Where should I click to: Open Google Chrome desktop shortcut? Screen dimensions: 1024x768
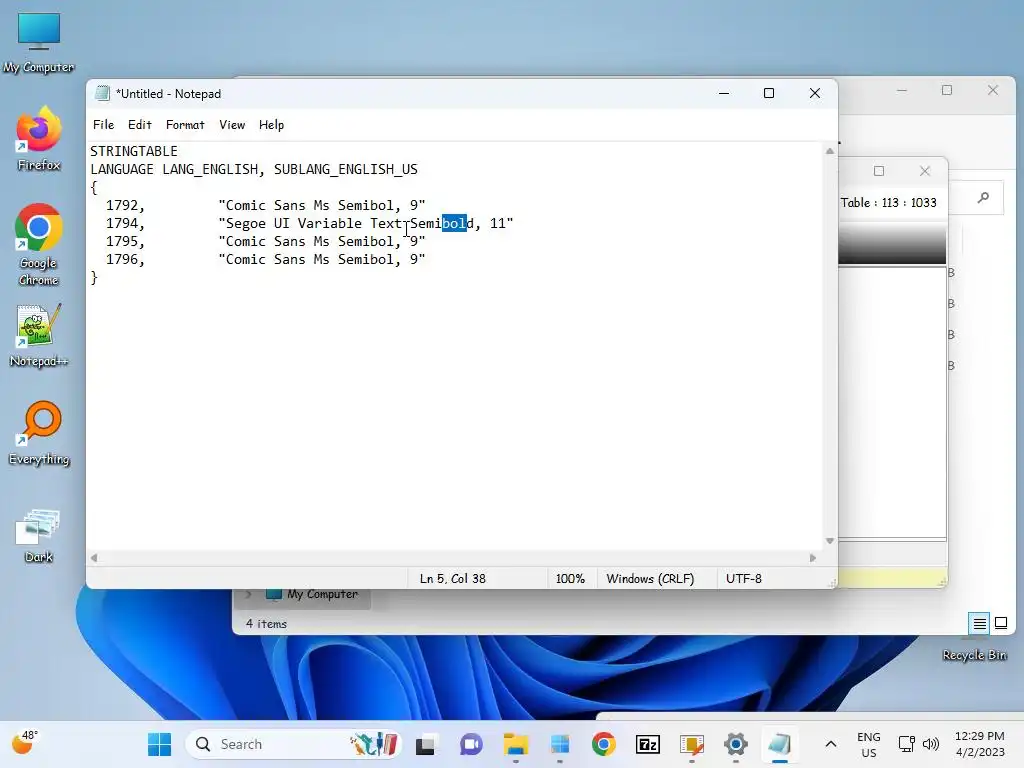coord(39,245)
